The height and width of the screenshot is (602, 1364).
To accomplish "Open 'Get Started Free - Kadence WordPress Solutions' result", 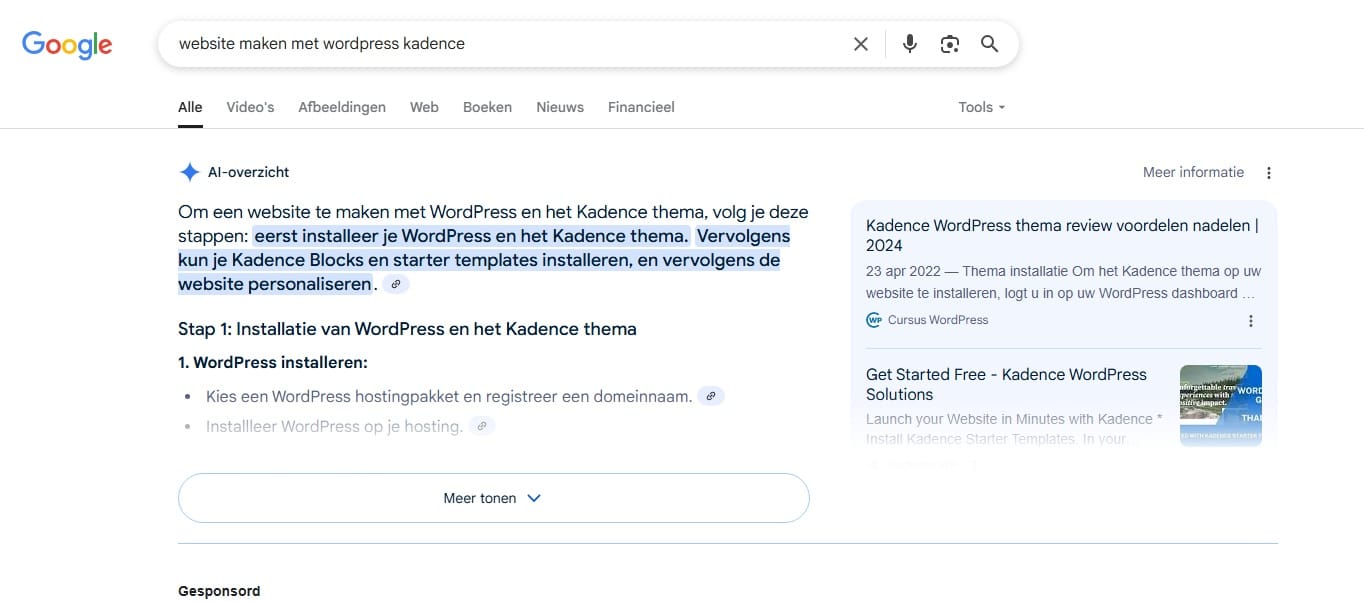I will pos(1006,384).
